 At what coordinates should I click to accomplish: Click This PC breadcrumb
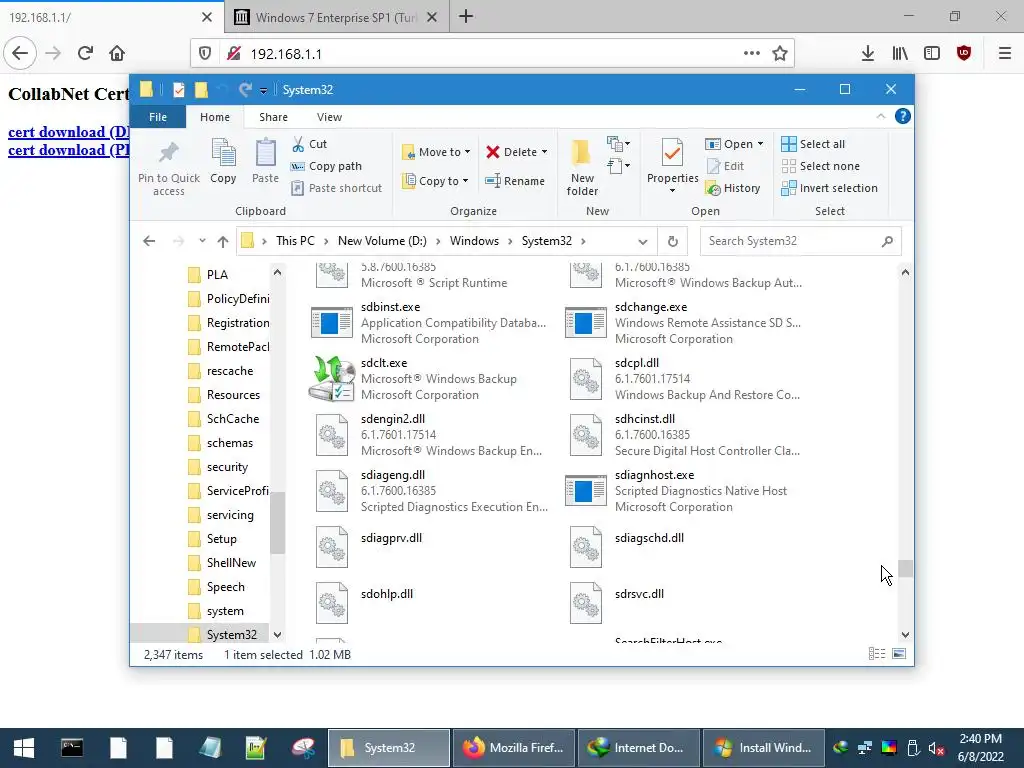click(295, 241)
